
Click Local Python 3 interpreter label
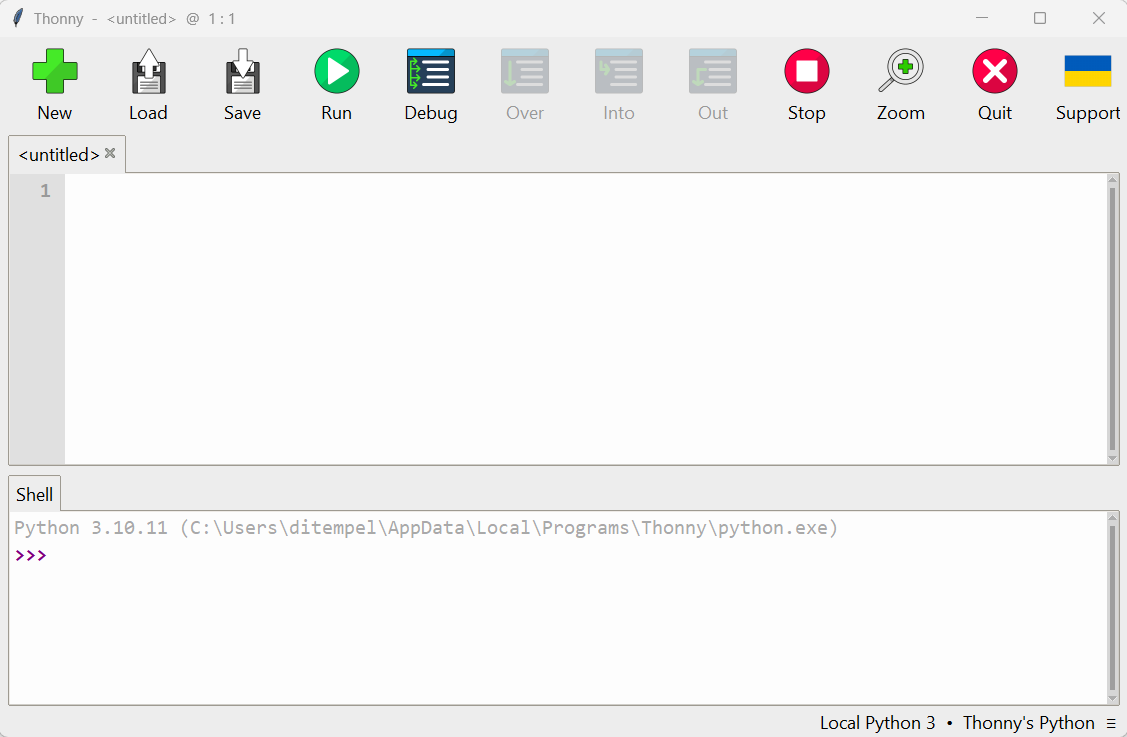pos(877,723)
